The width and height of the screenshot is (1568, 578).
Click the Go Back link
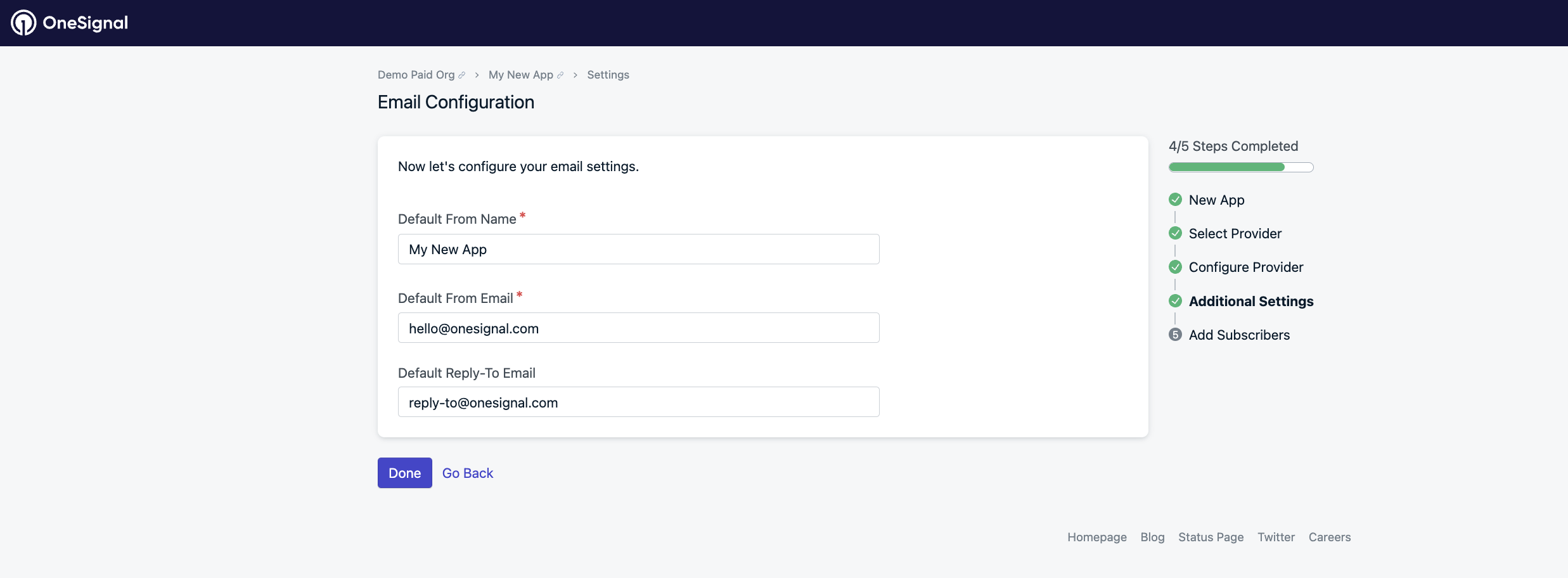point(468,473)
